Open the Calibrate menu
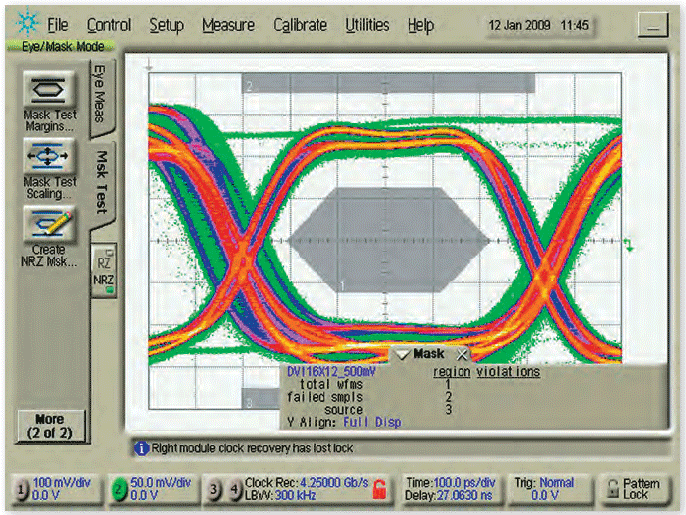Screen dimensions: 686x515 (300, 25)
